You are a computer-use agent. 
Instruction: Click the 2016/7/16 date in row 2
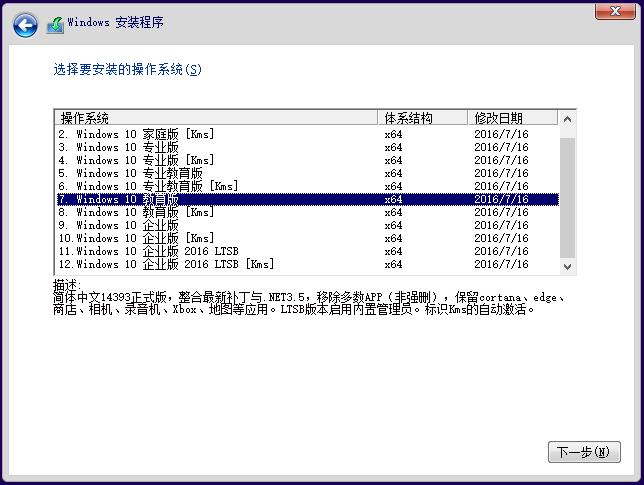tap(501, 134)
